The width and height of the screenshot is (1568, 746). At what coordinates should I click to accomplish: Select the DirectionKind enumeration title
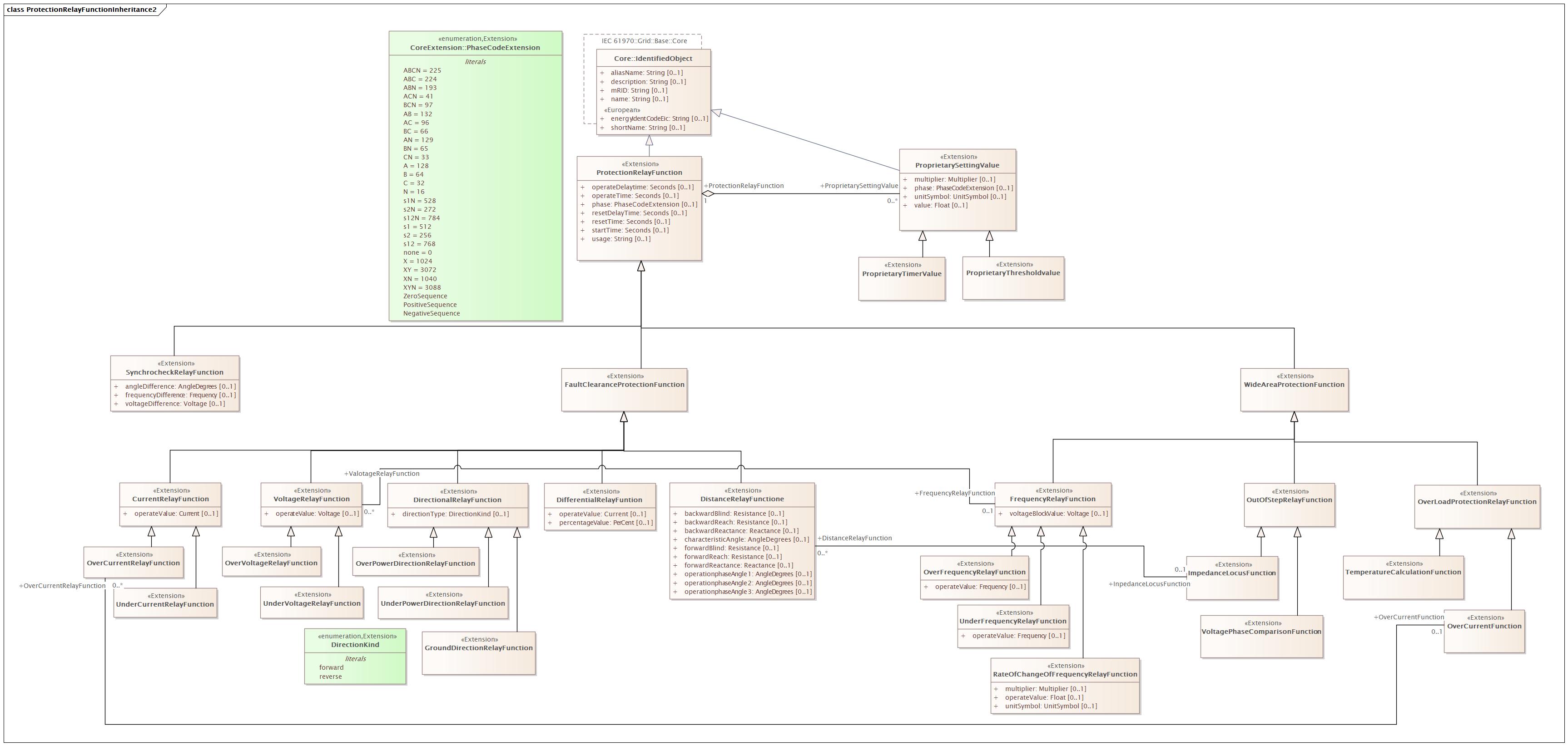(x=355, y=645)
